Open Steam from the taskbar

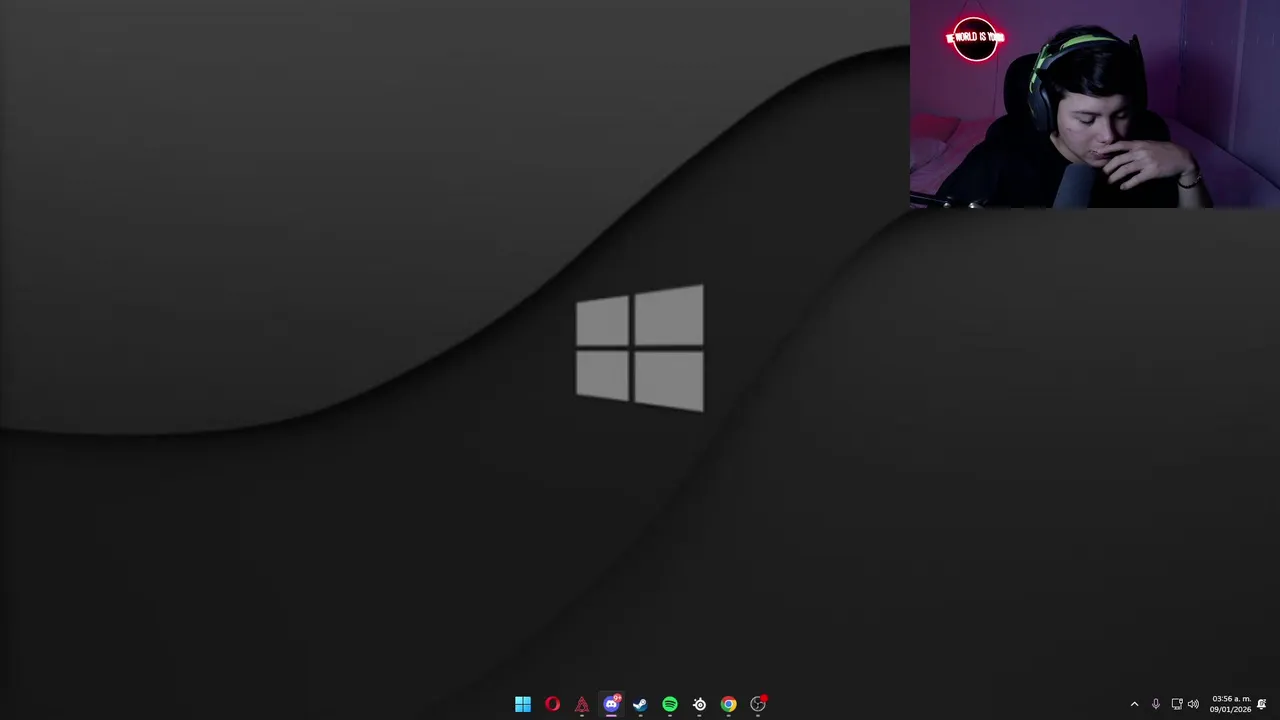click(x=640, y=705)
